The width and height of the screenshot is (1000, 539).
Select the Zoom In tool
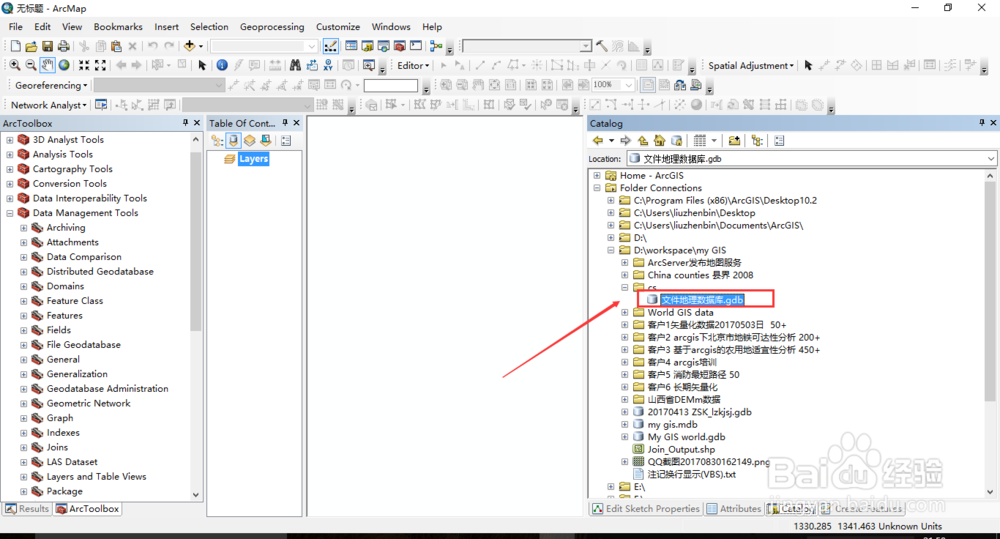(14, 65)
